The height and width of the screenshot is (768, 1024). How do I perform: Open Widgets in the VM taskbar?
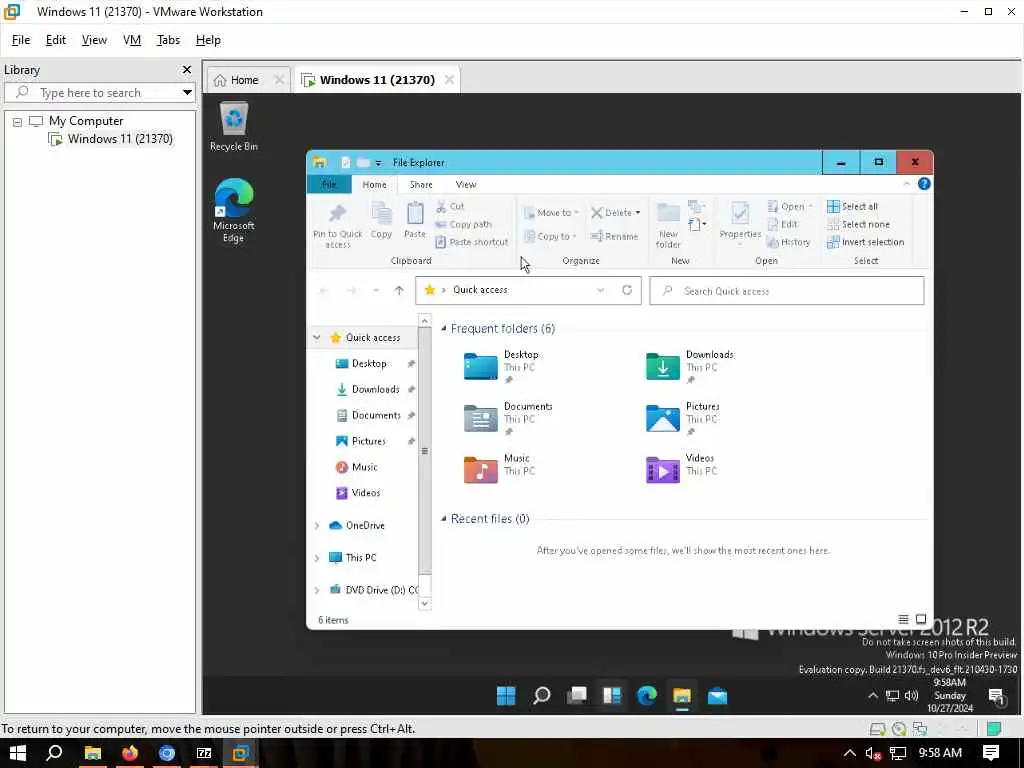click(x=612, y=696)
